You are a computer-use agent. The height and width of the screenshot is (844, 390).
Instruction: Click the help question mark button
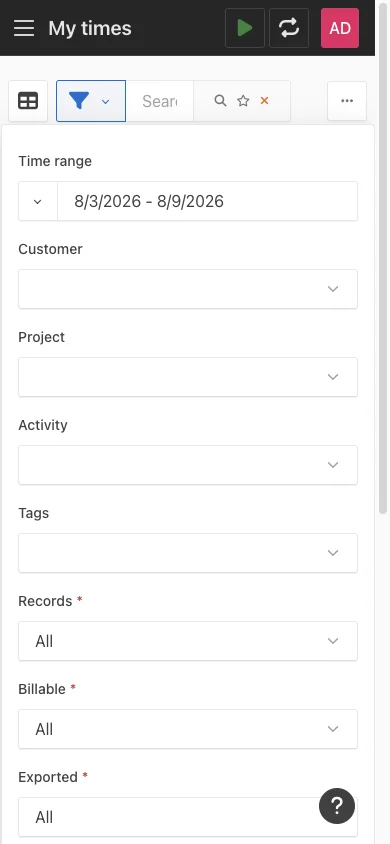coord(337,806)
